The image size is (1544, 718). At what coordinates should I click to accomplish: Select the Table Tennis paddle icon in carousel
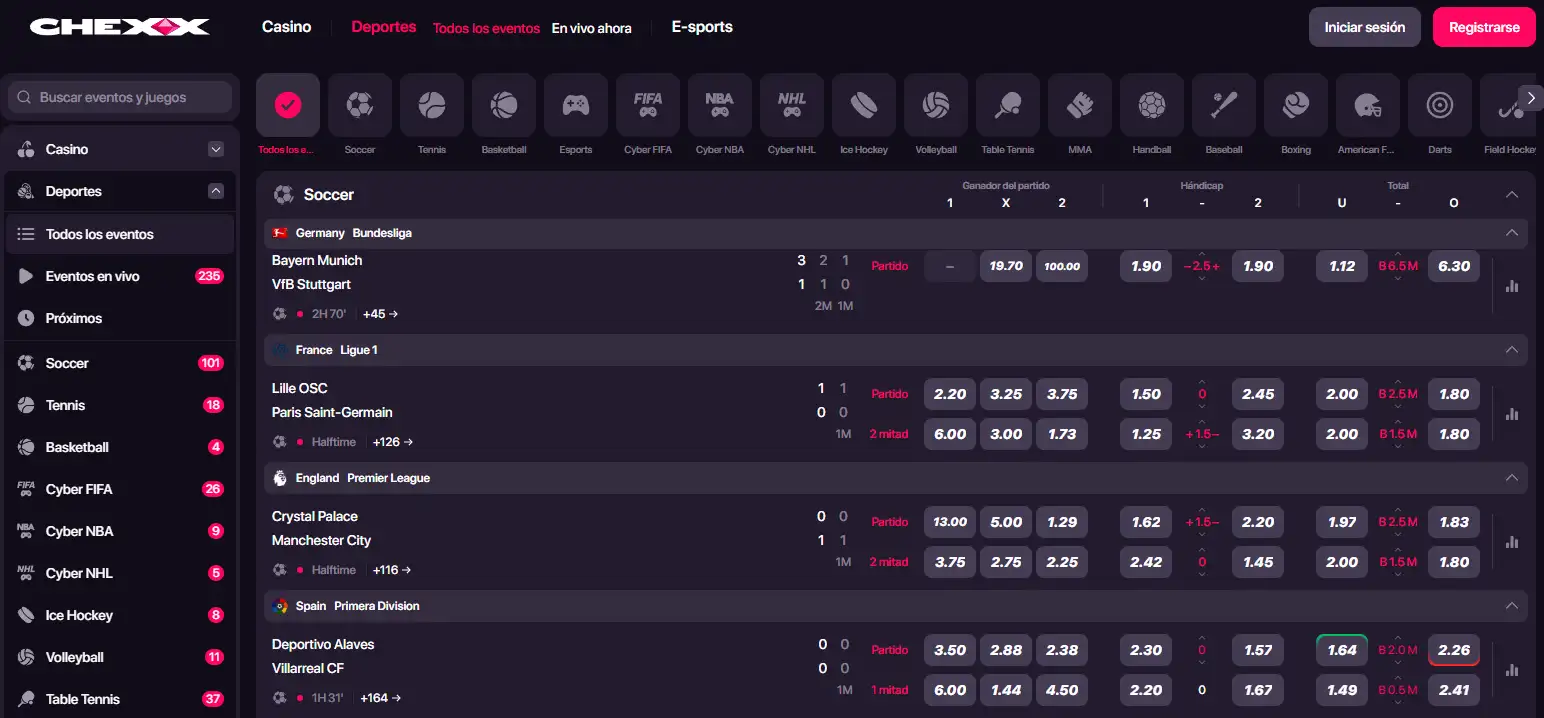(1008, 105)
